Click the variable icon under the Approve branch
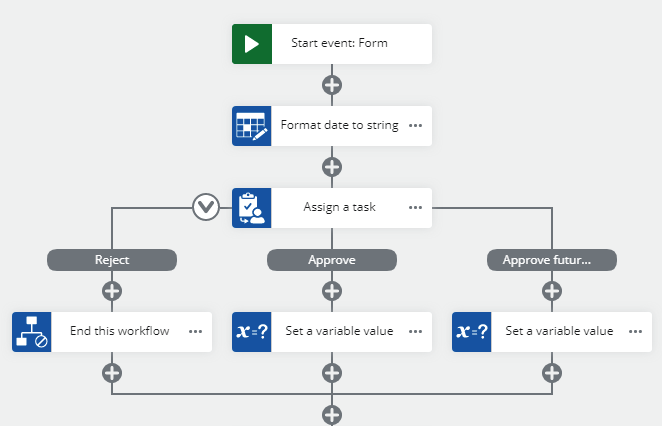Image resolution: width=662 pixels, height=426 pixels. pos(252,331)
